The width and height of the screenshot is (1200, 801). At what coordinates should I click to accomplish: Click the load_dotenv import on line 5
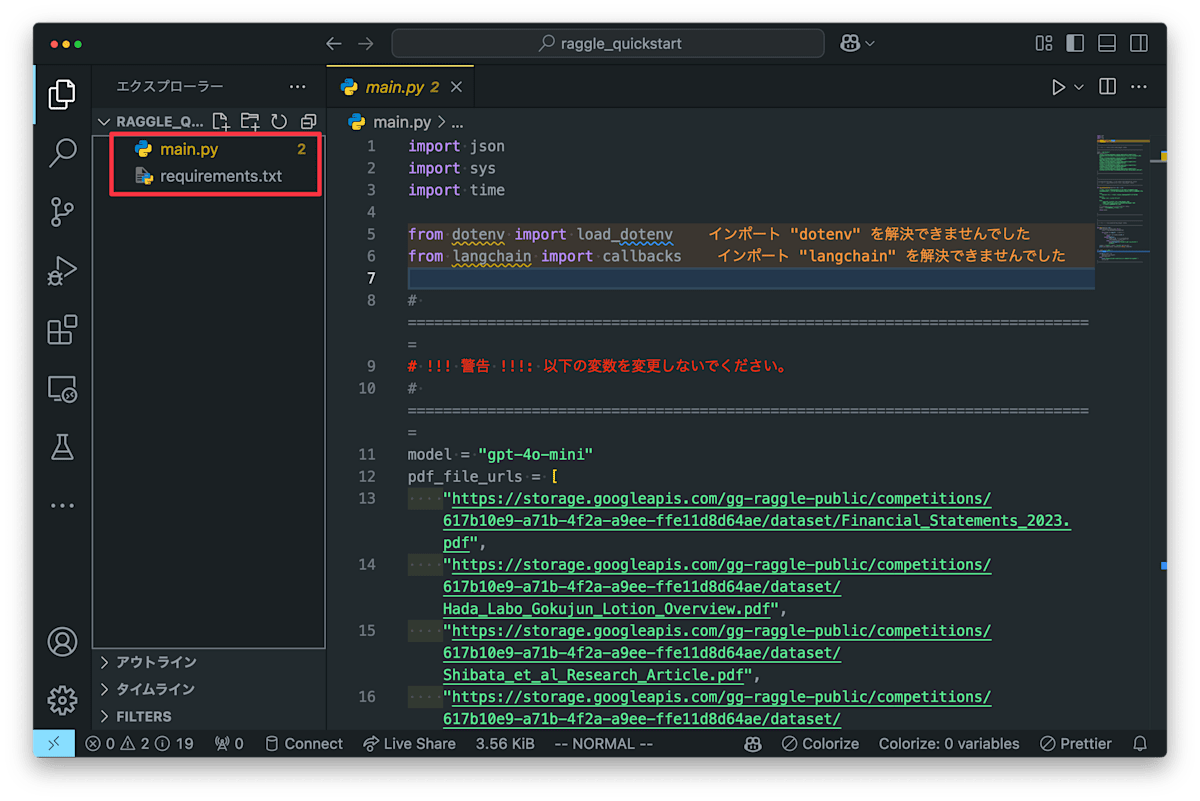(x=625, y=234)
